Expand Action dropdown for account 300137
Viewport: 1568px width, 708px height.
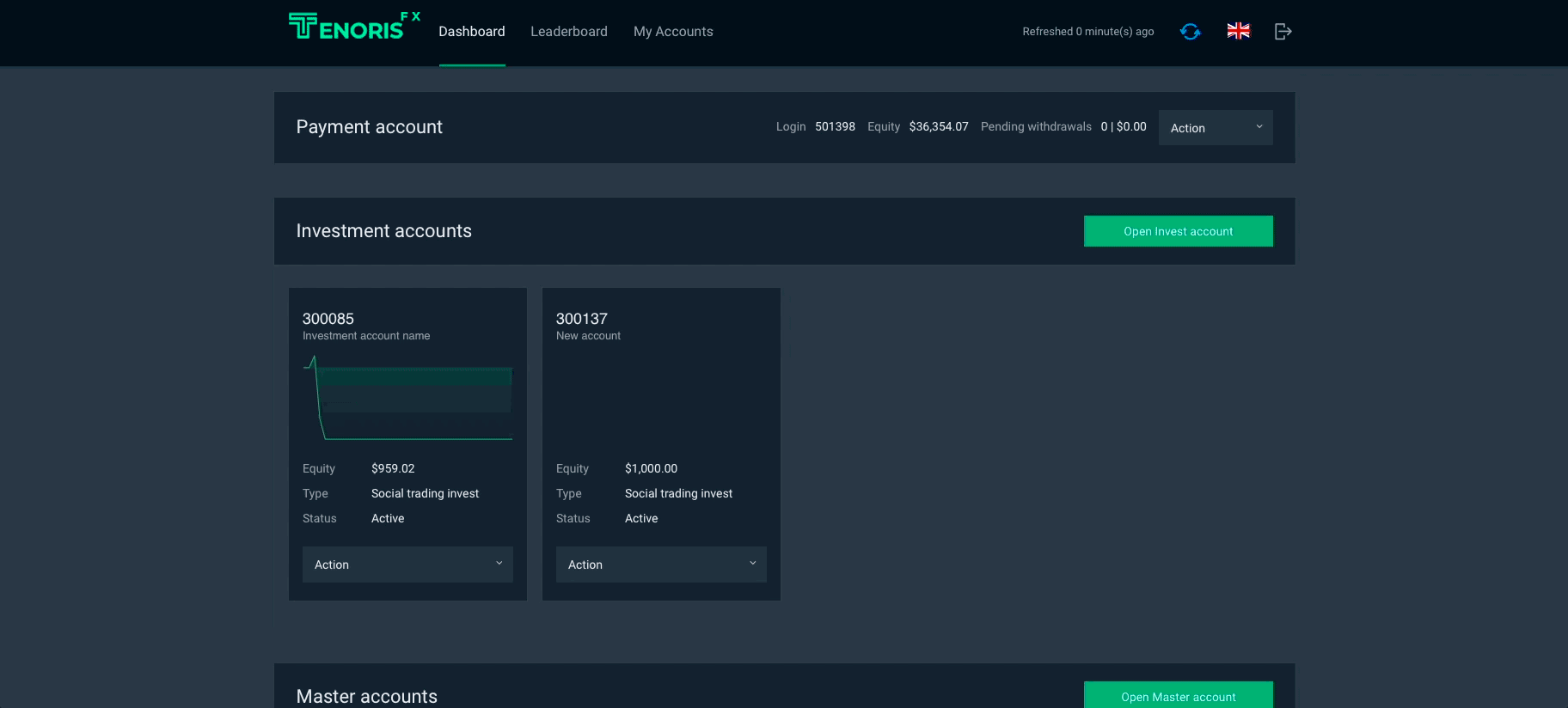[x=660, y=565]
